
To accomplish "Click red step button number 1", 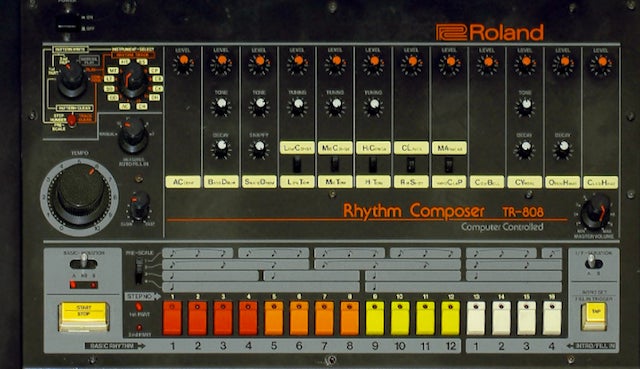I will [x=172, y=318].
